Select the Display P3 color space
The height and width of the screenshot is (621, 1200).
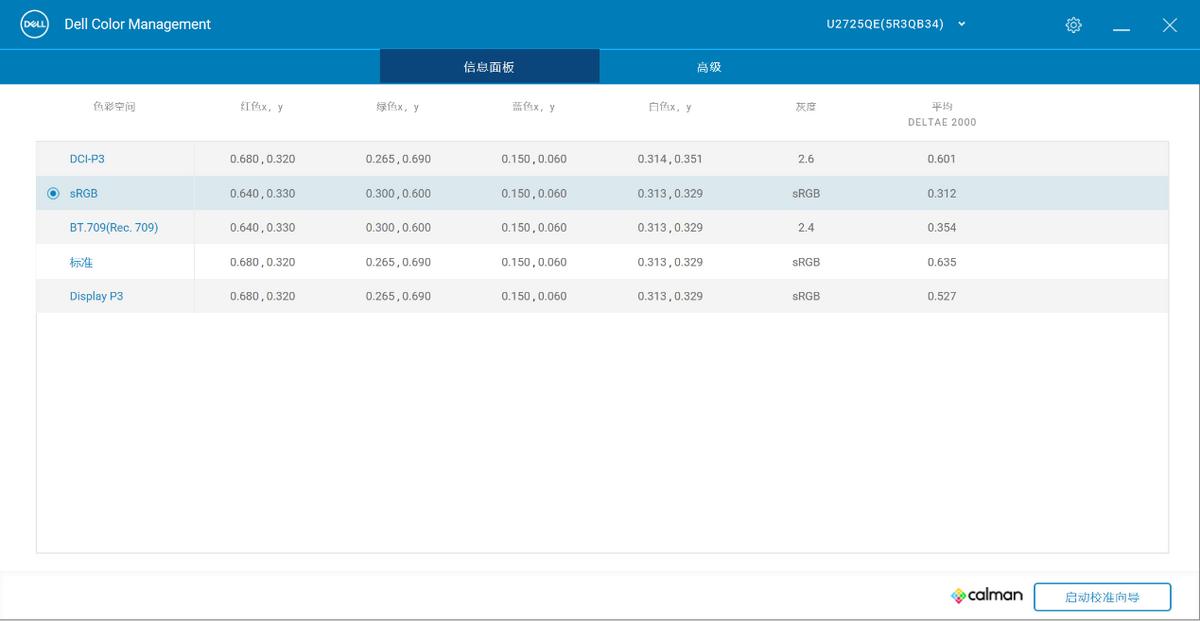[x=96, y=296]
